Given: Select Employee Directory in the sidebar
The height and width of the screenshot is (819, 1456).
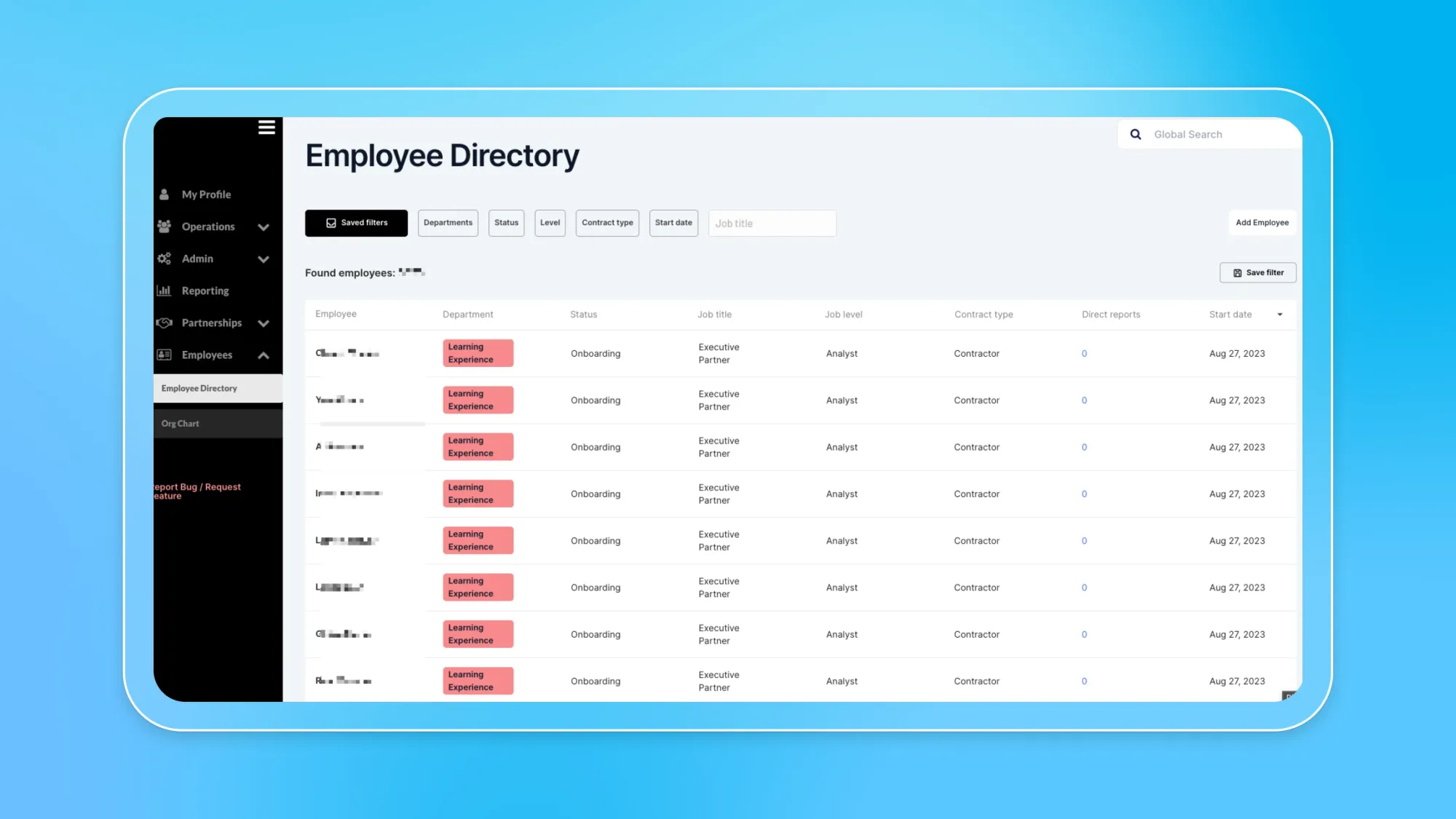Looking at the screenshot, I should coord(200,388).
